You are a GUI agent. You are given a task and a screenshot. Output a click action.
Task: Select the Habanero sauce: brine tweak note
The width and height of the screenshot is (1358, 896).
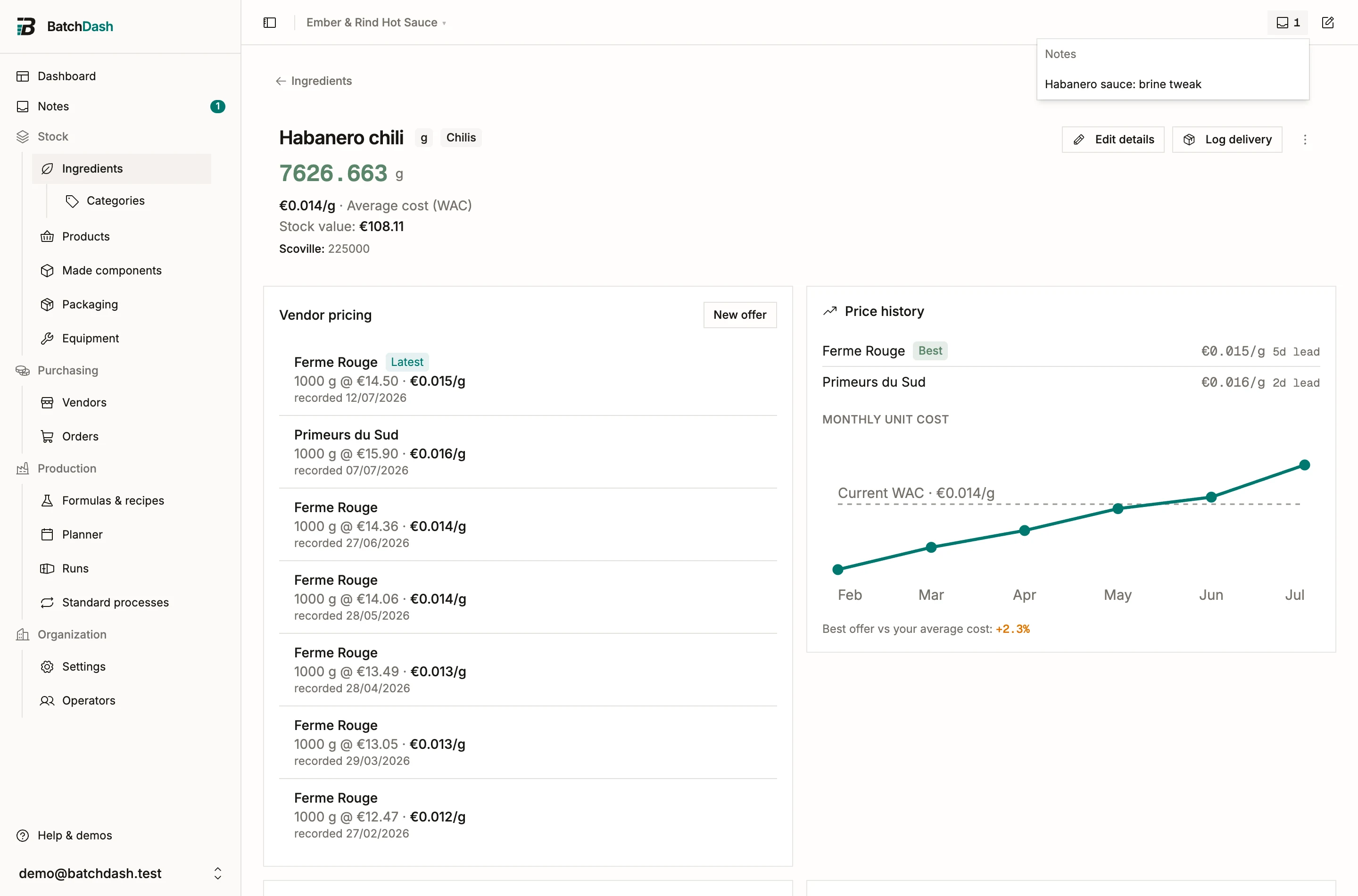point(1123,84)
